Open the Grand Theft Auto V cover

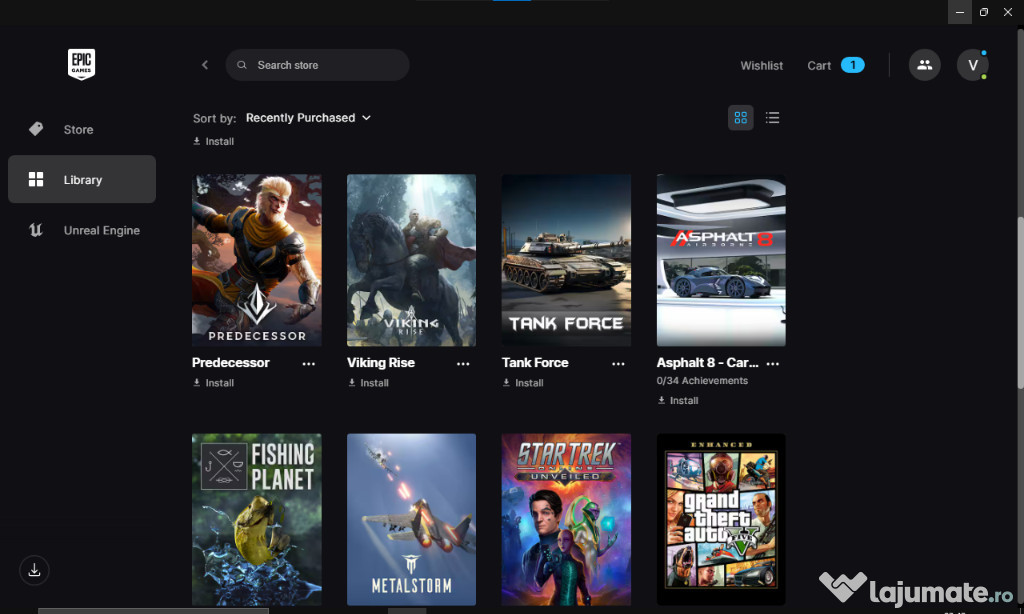(721, 519)
